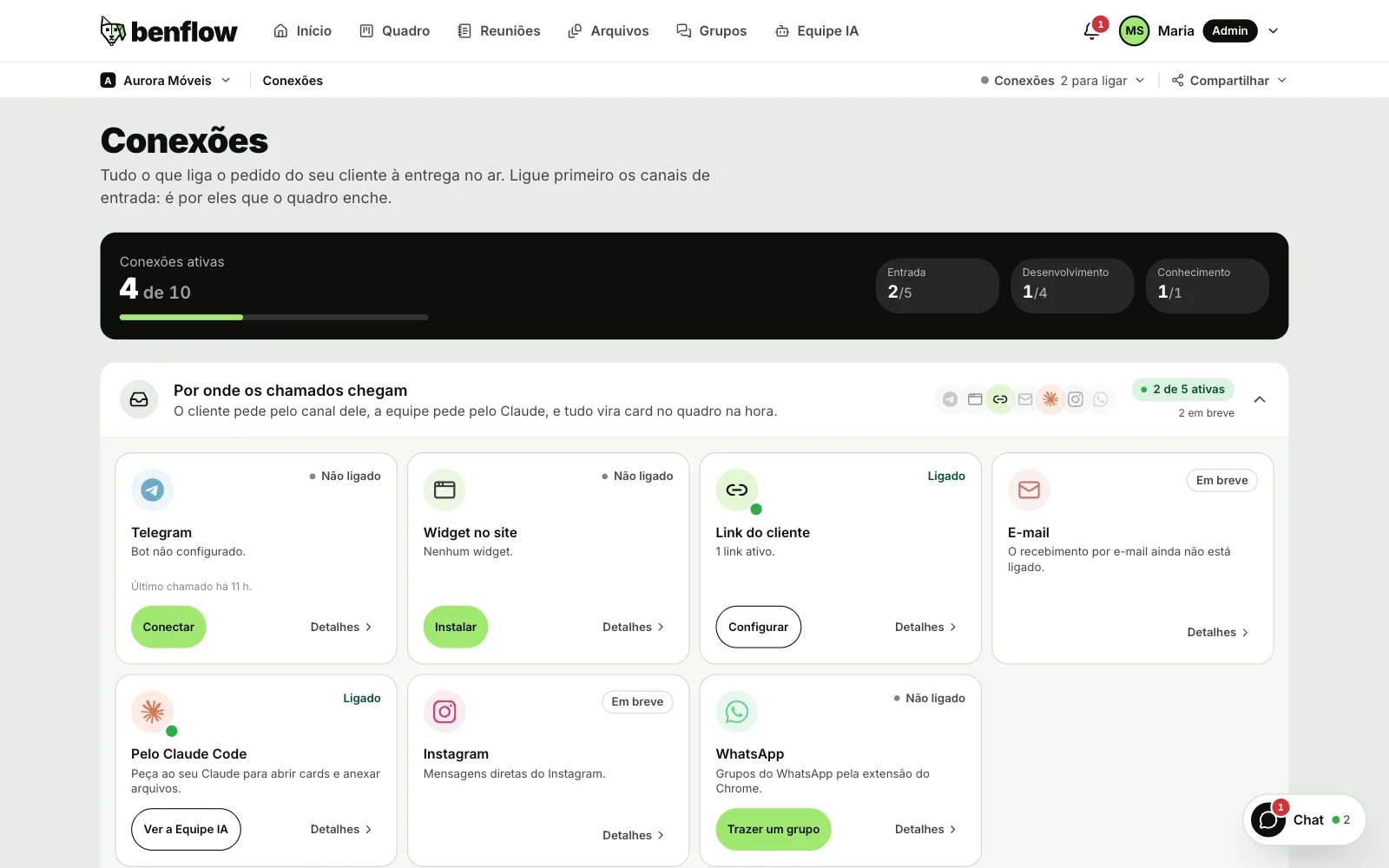The height and width of the screenshot is (868, 1389).
Task: Click the small link icon in section header
Action: (x=1000, y=399)
